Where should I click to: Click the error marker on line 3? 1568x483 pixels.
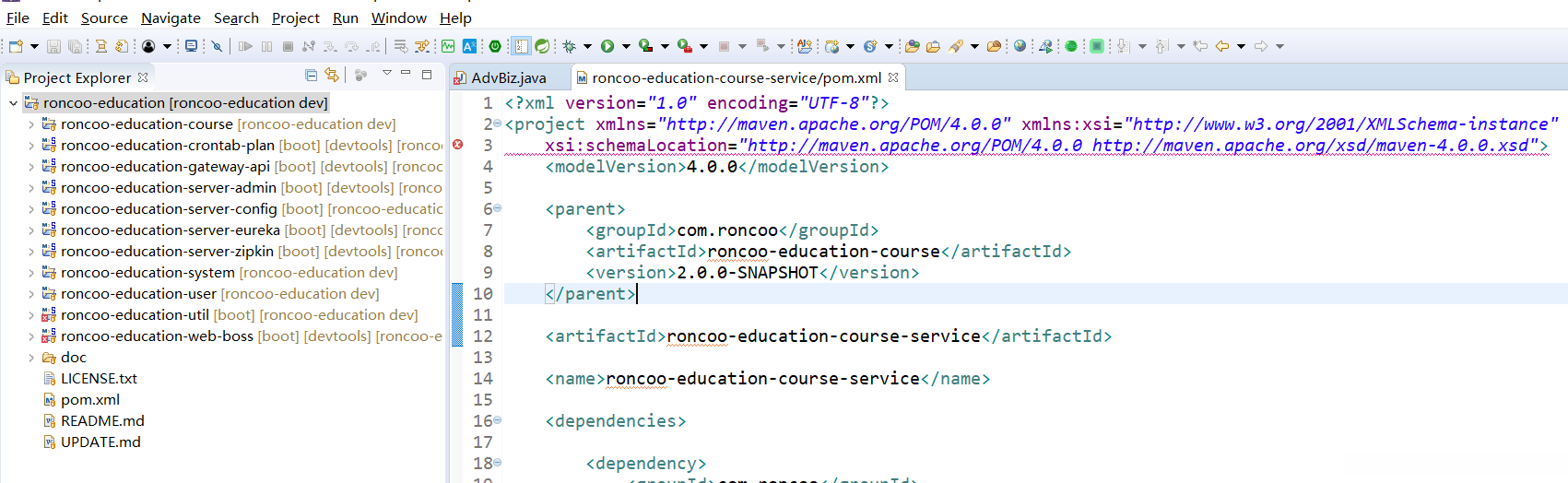pos(457,145)
